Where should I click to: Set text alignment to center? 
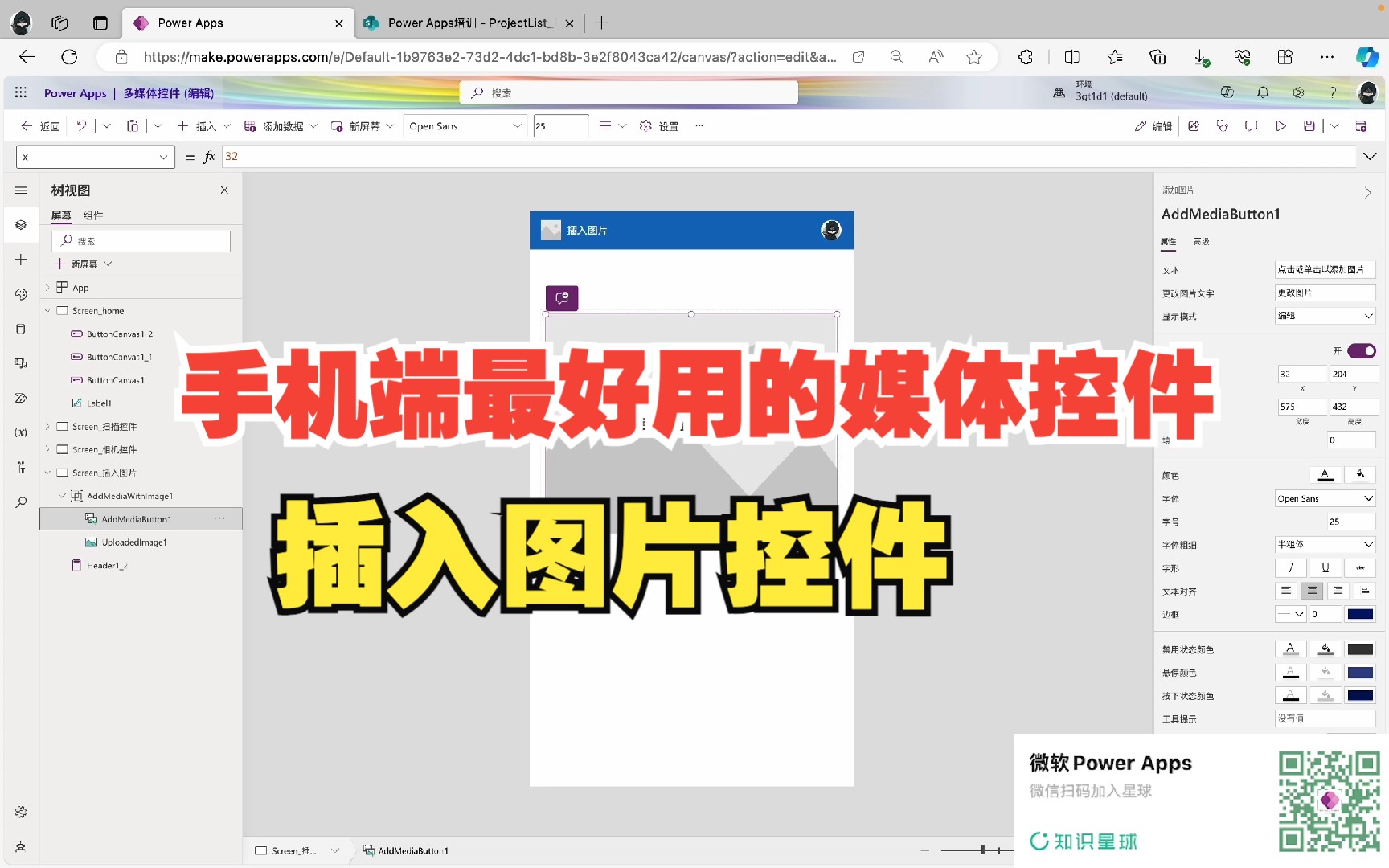coord(1312,591)
